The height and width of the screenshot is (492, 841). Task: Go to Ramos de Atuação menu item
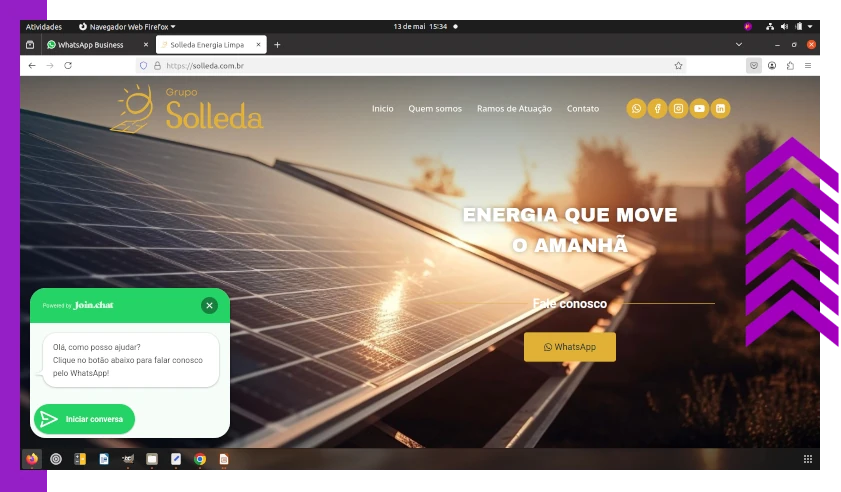click(514, 108)
